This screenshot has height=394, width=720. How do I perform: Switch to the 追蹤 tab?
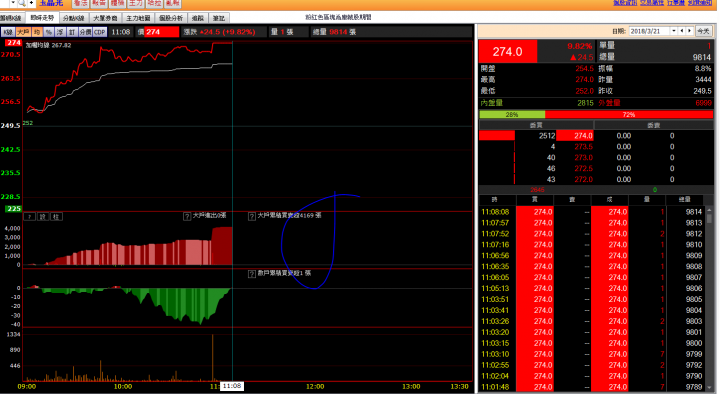[198, 18]
